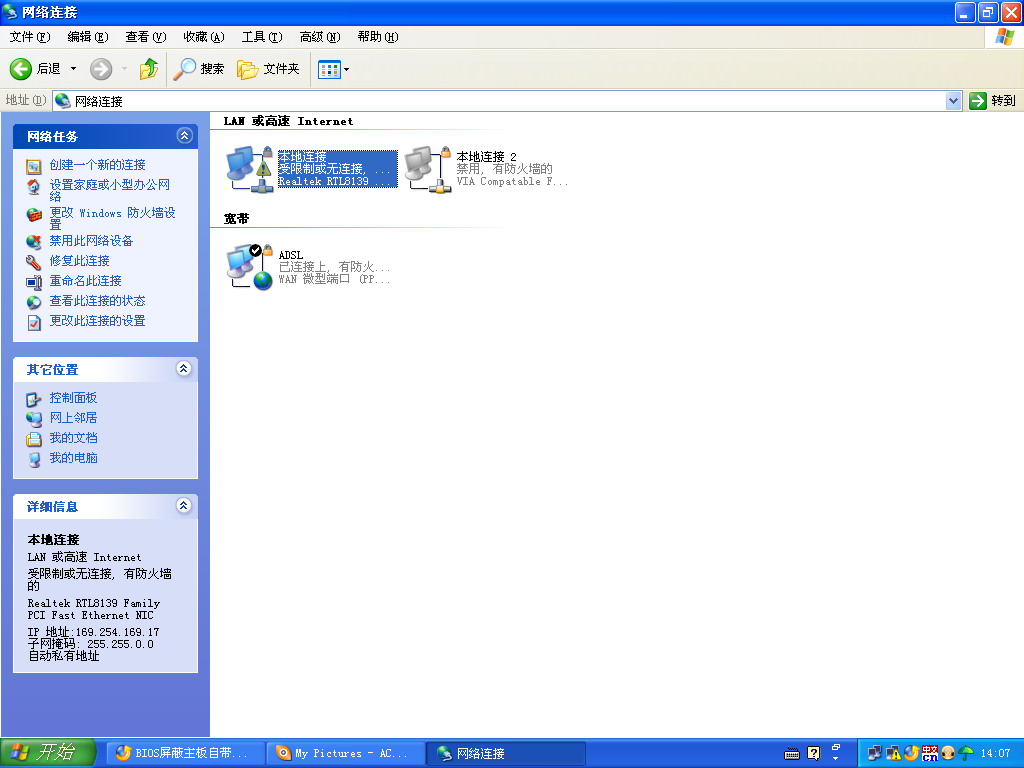
Task: Click the address bar input field
Action: click(x=500, y=101)
